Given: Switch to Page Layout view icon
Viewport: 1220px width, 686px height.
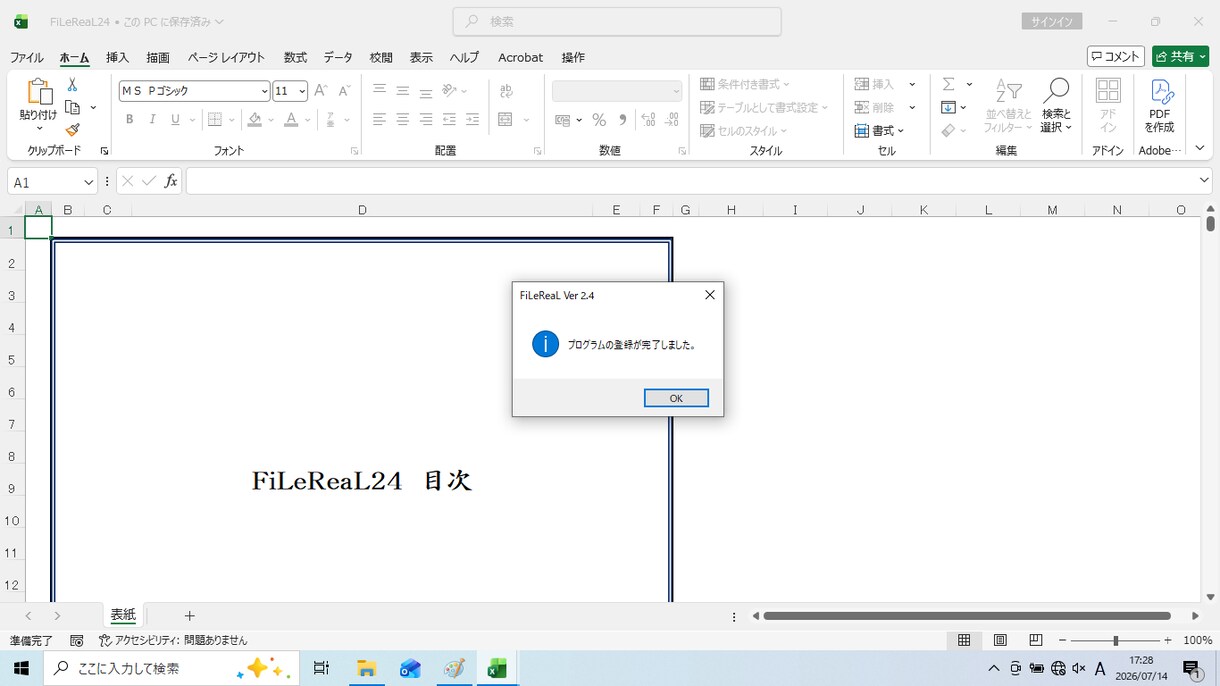Looking at the screenshot, I should [1000, 640].
